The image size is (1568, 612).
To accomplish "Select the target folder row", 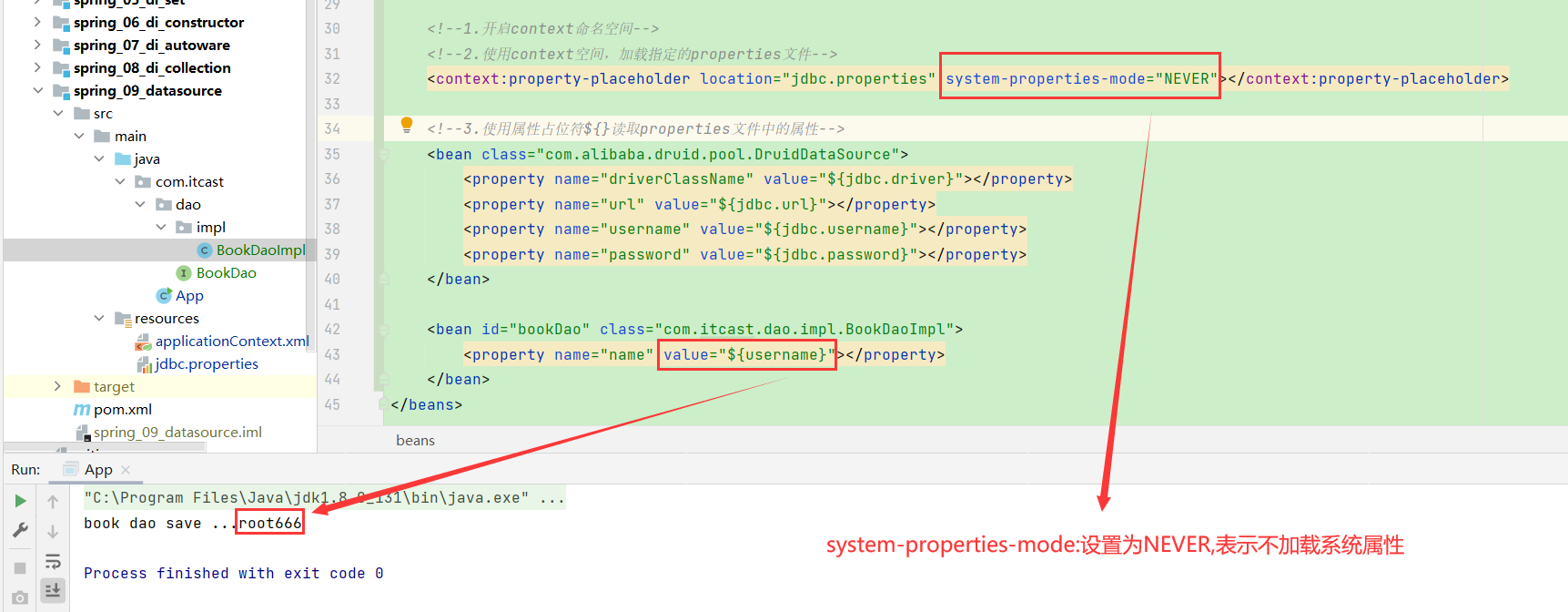I will coord(160,386).
